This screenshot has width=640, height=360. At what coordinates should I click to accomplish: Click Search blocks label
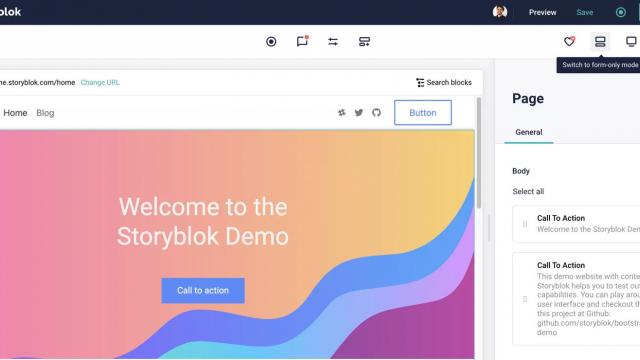click(x=449, y=82)
